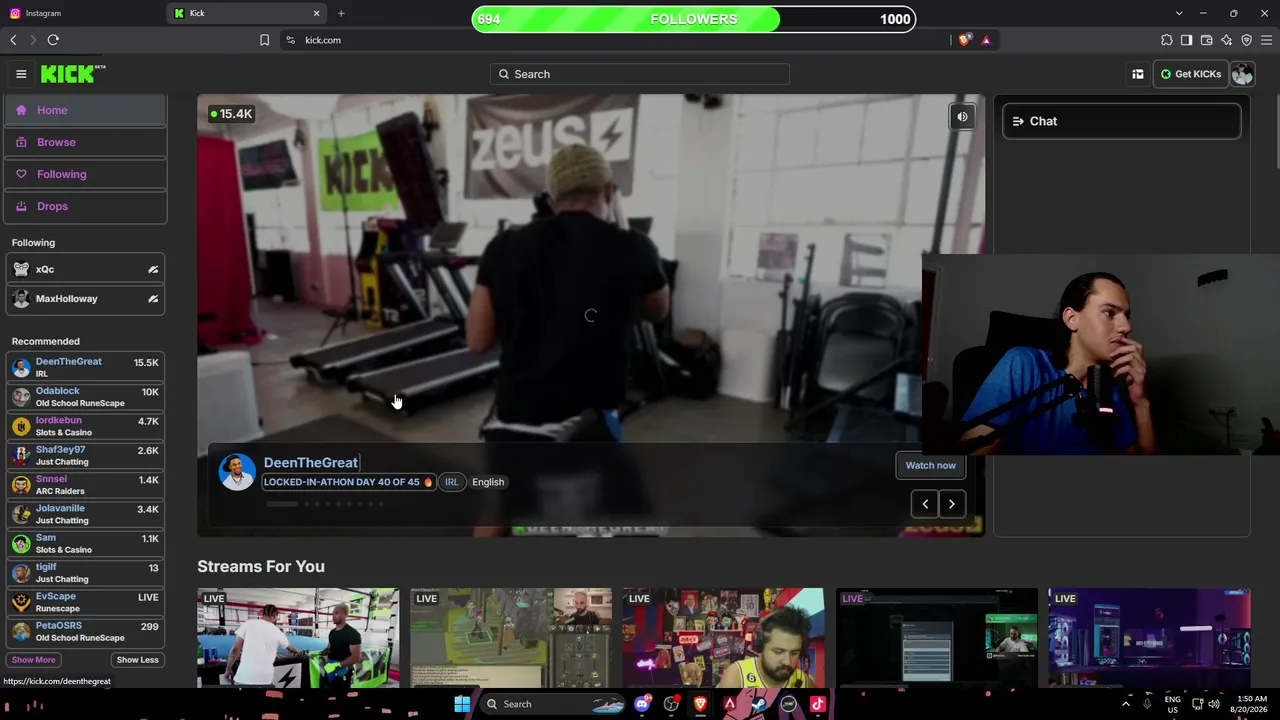
Task: Open recommended channel lordkebun
Action: coord(86,426)
